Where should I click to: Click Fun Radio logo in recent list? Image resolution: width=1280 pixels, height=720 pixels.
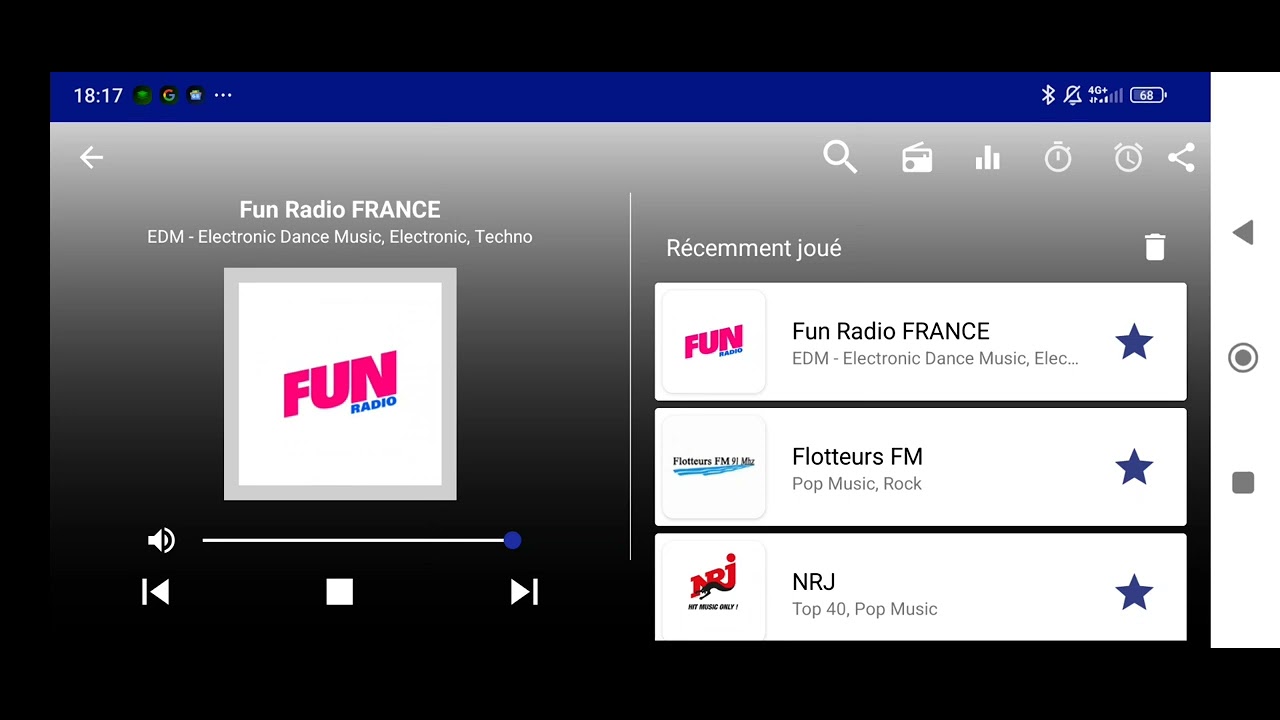[x=714, y=342]
